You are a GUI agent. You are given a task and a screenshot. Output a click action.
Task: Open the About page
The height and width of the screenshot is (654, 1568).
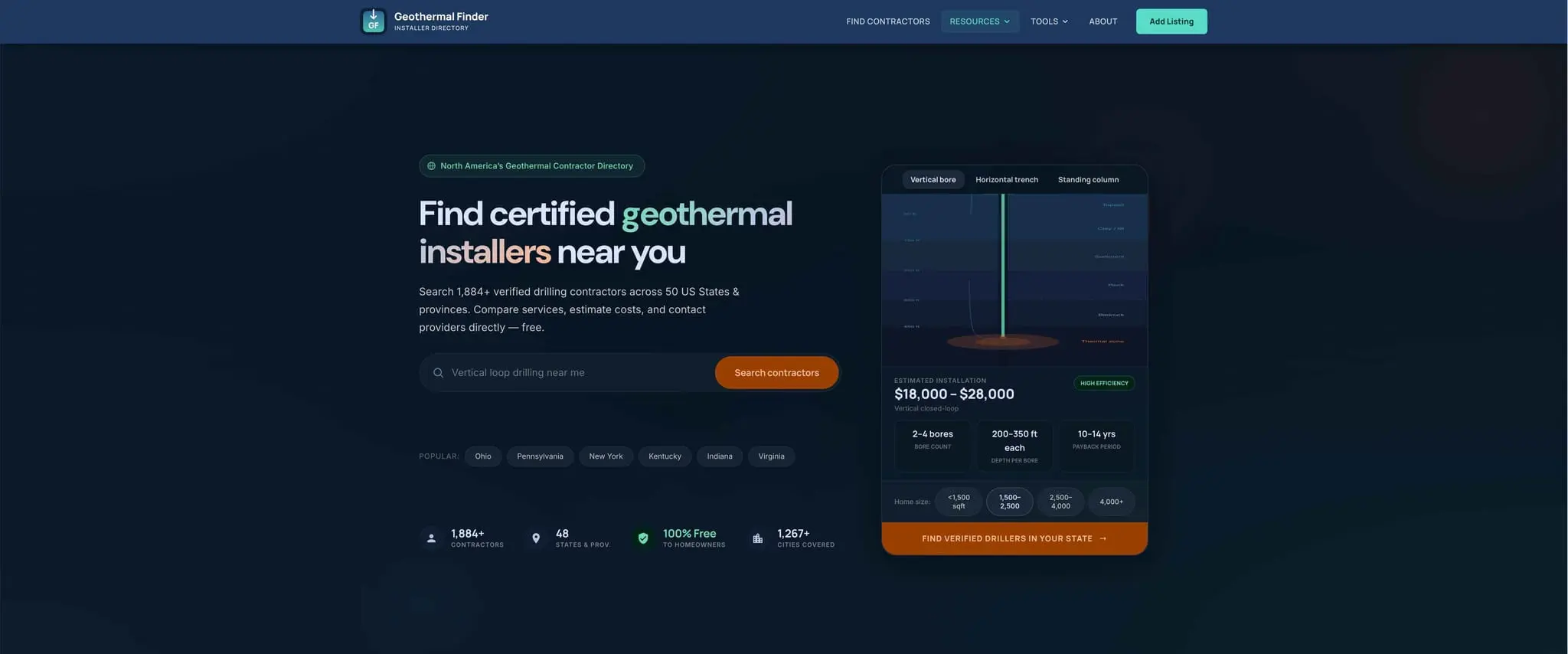(x=1103, y=21)
